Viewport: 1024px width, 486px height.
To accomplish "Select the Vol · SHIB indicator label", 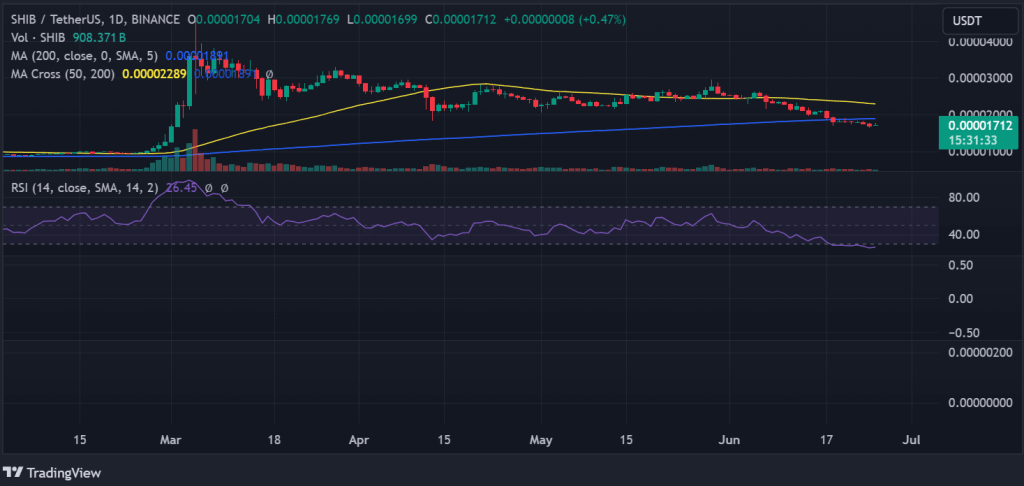I will (x=40, y=38).
